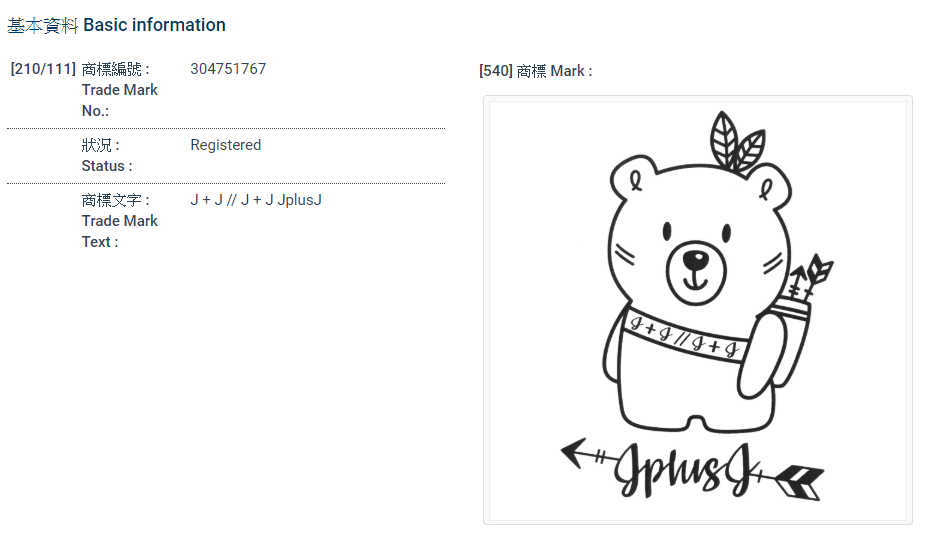This screenshot has width=929, height=554.
Task: Click the Registered status value
Action: click(225, 145)
